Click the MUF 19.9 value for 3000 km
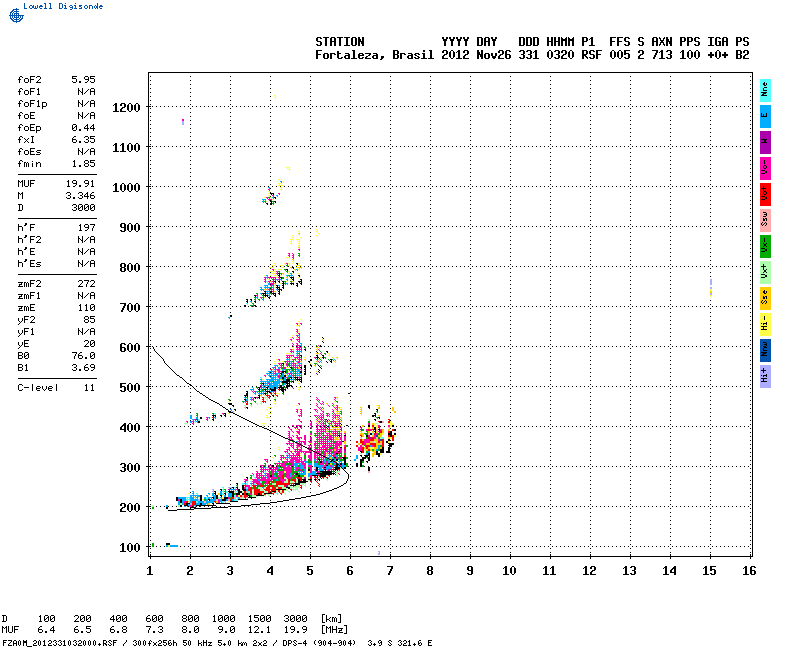The height and width of the screenshot is (650, 800). [x=295, y=630]
